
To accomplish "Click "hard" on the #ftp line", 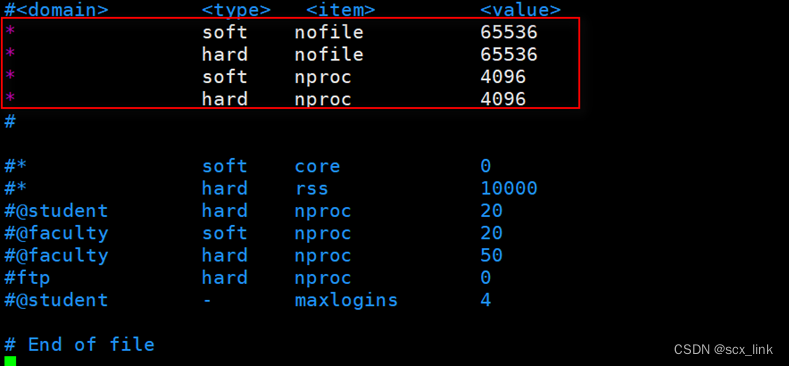I will [x=224, y=277].
